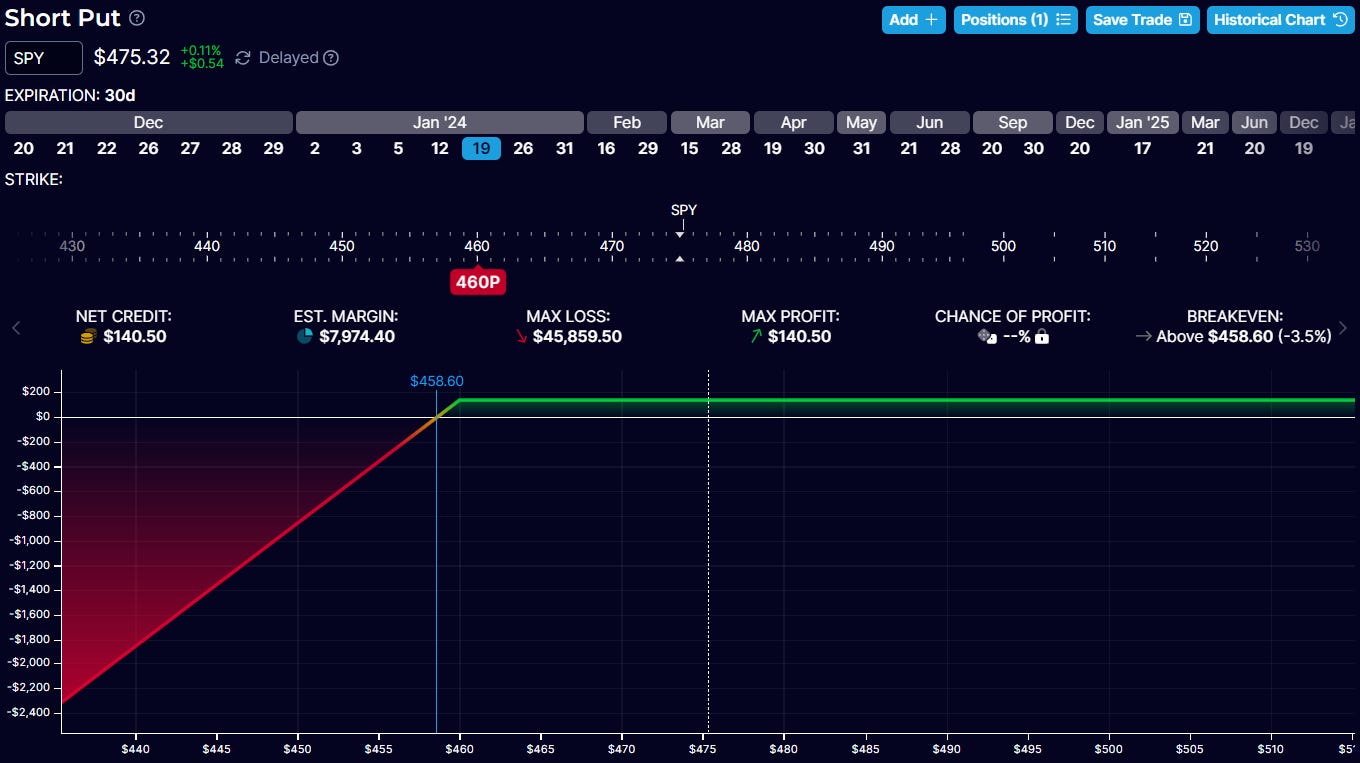Click the 440 strike on the ruler
The image size is (1360, 763).
207,246
